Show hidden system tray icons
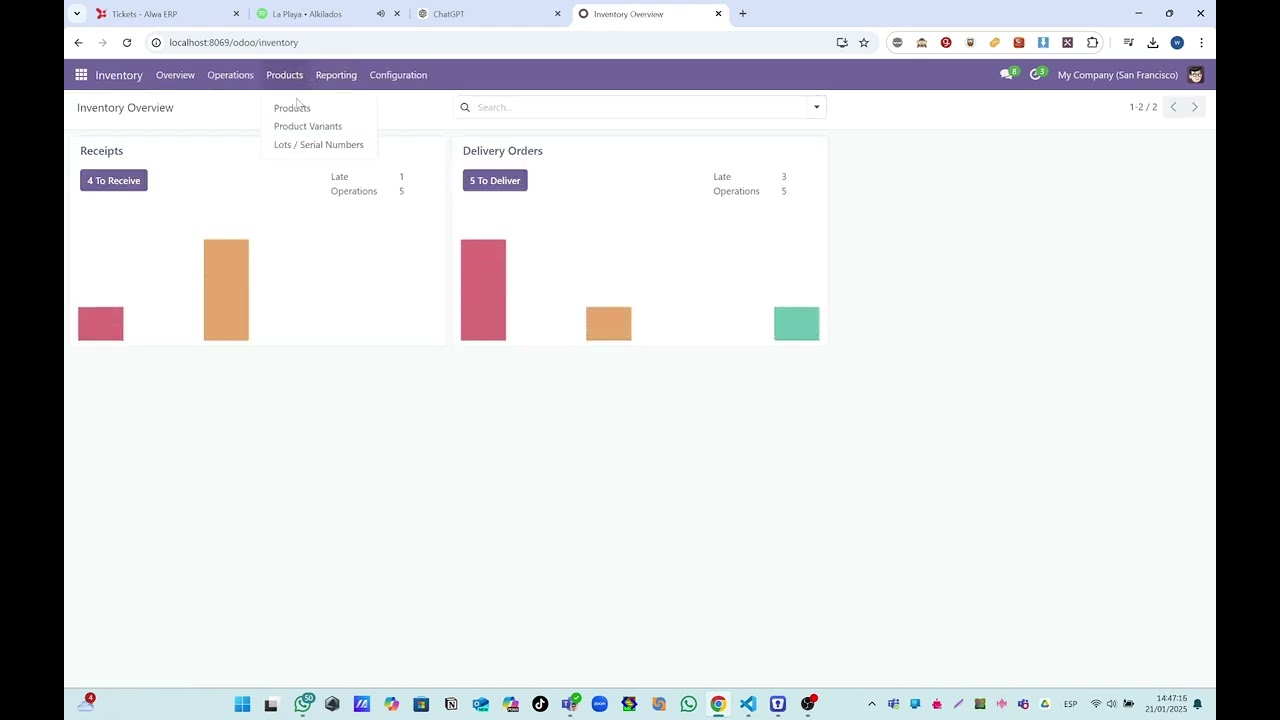 [x=872, y=704]
